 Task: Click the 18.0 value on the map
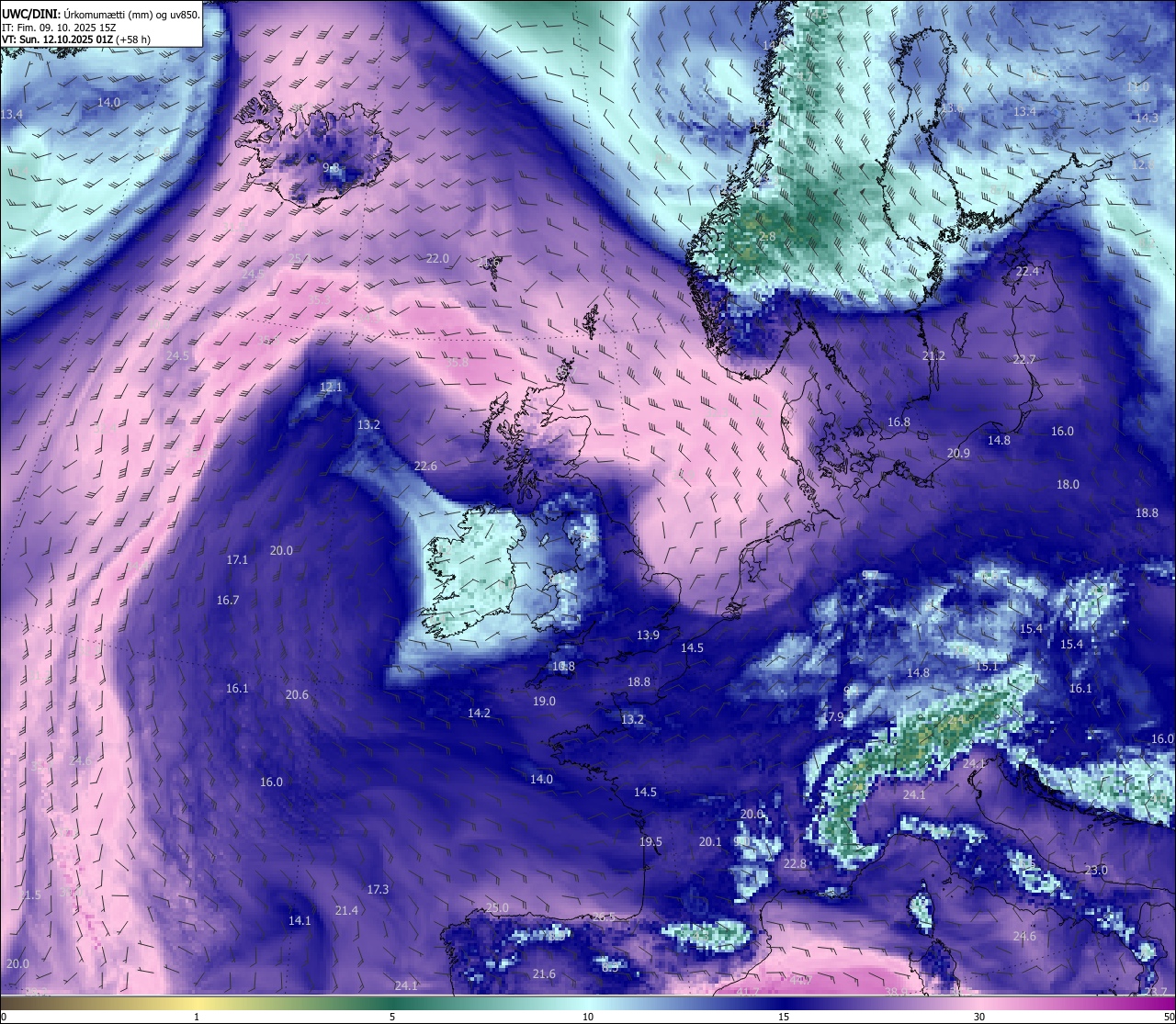pos(1068,485)
